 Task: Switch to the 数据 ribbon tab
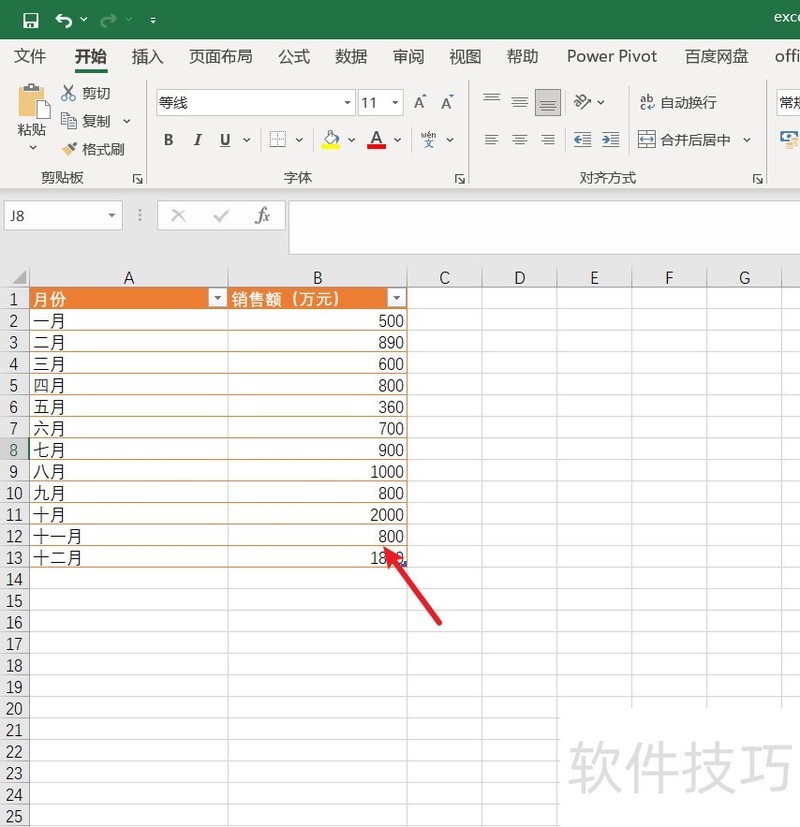click(x=351, y=57)
